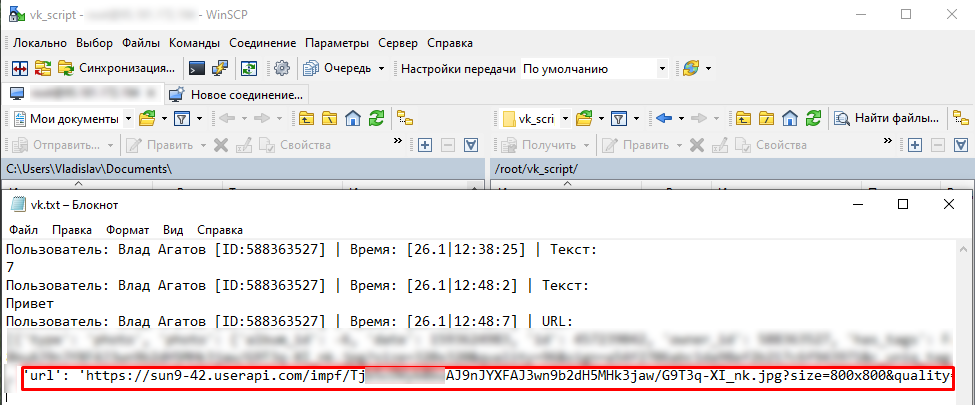
Task: Click the /root/vk_script/ remote path bar
Action: 732,169
